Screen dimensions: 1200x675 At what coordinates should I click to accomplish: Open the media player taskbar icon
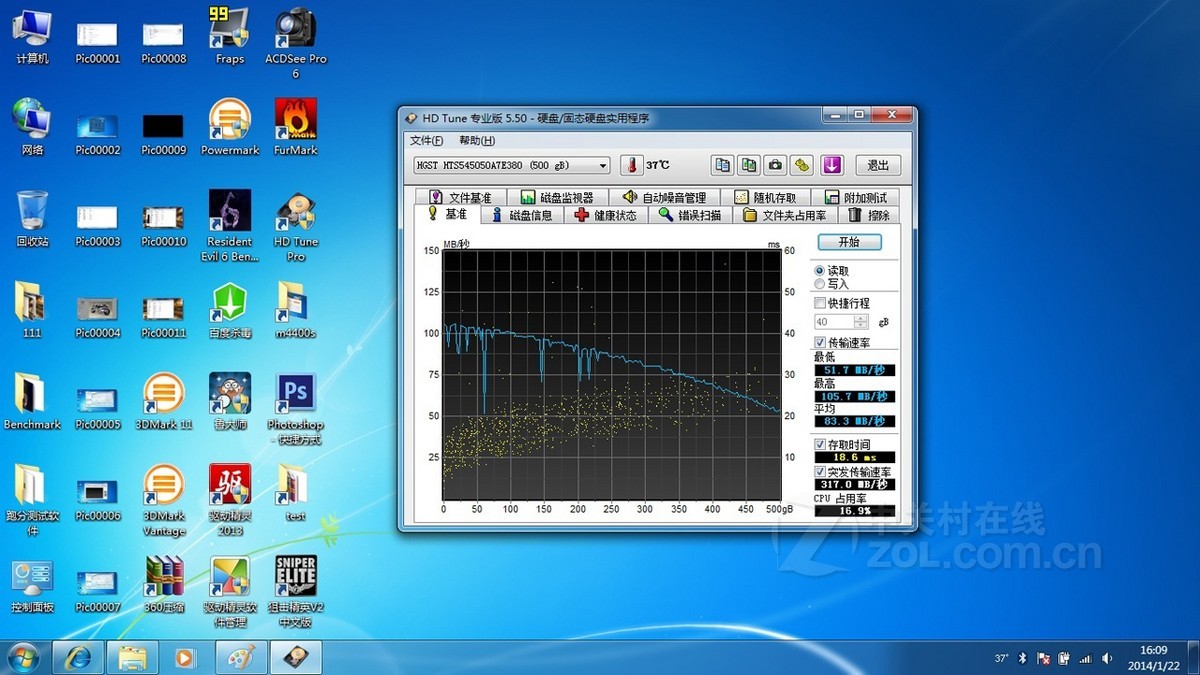tap(185, 657)
